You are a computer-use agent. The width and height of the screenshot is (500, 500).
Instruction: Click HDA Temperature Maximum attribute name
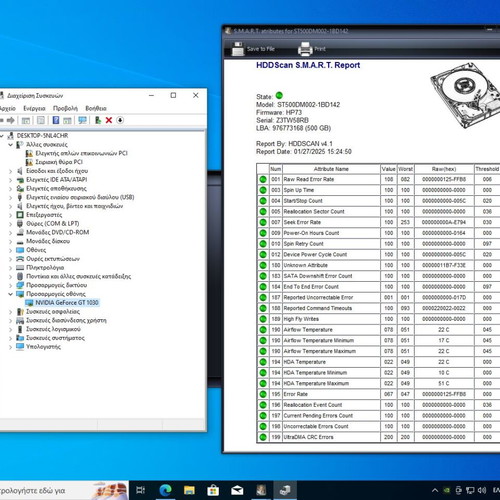pyautogui.click(x=316, y=383)
